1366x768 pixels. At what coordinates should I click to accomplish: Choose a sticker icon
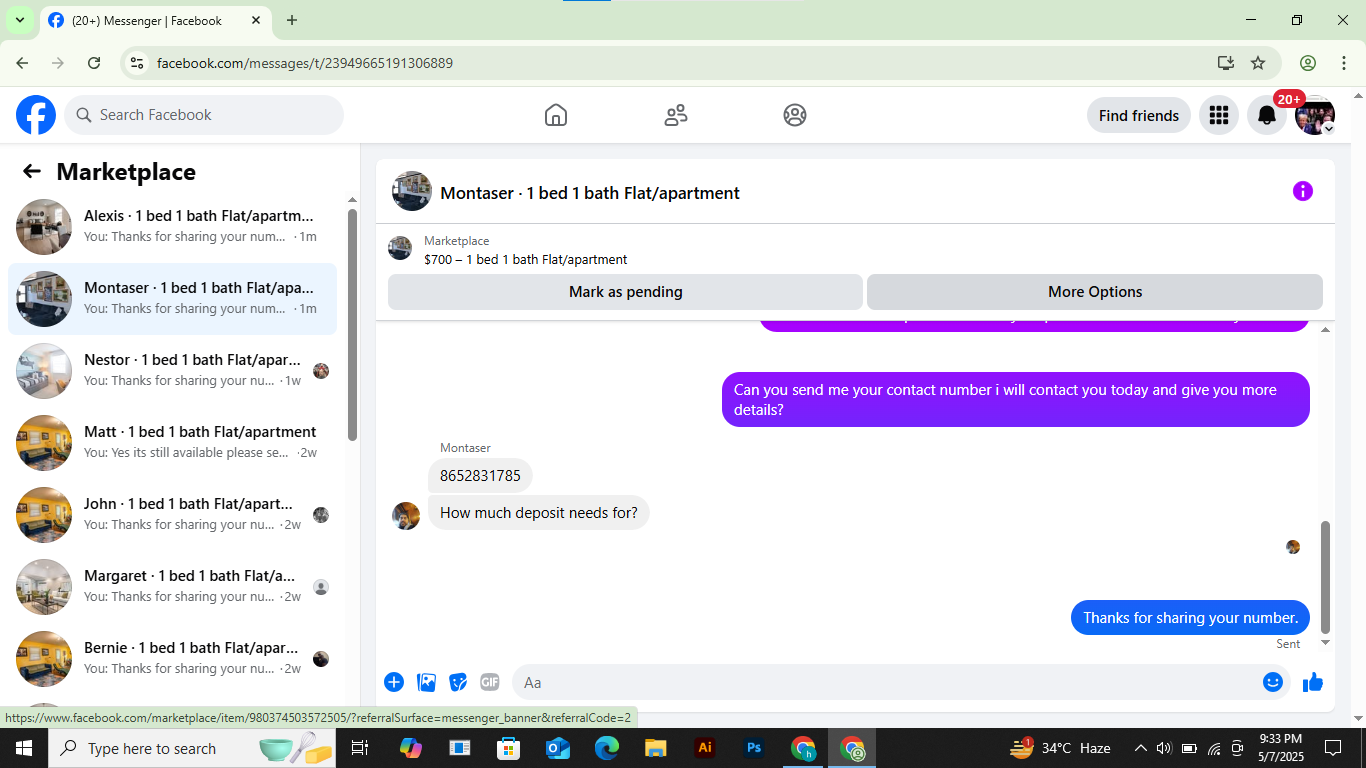pos(458,682)
